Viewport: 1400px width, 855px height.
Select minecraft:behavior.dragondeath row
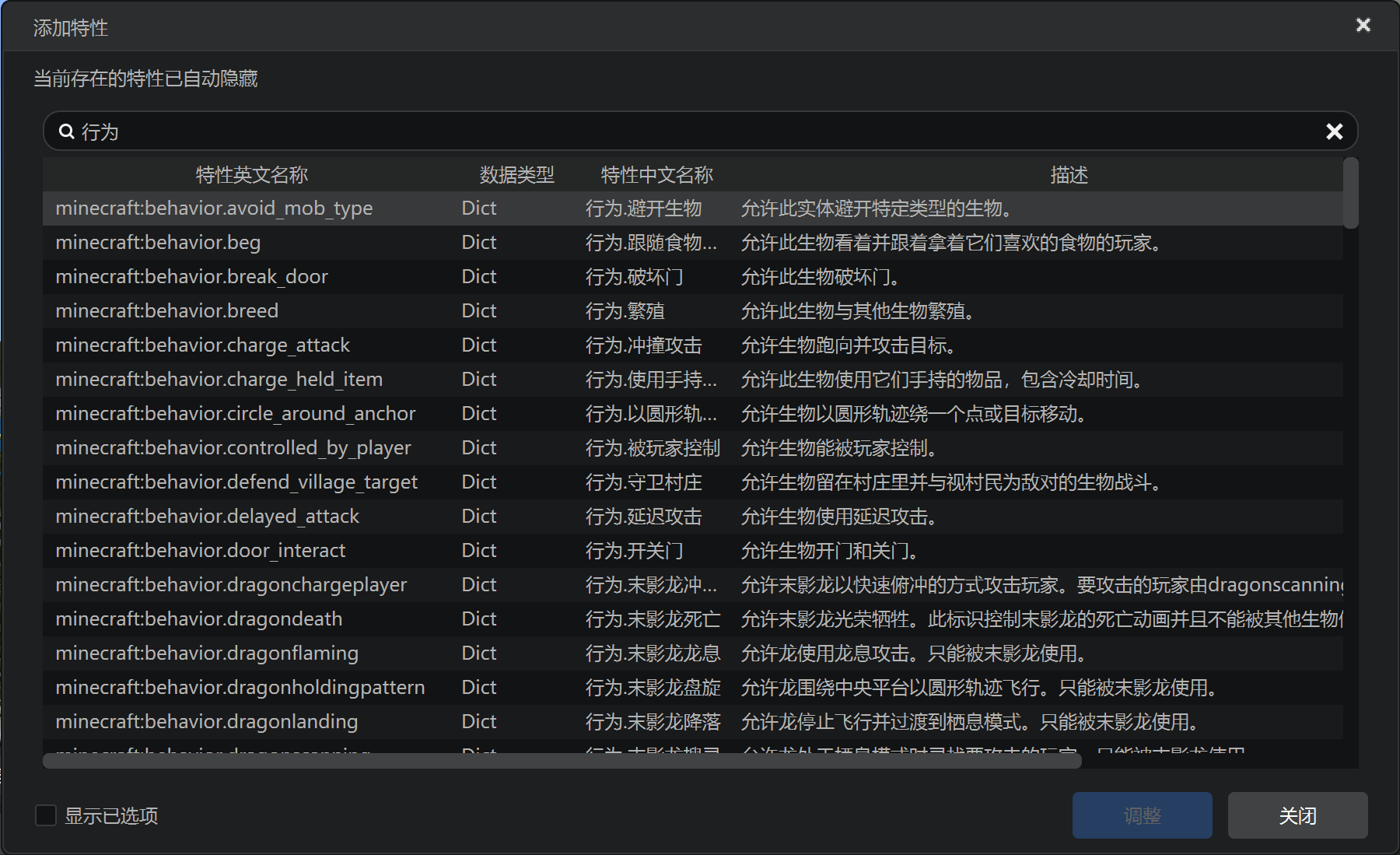point(693,619)
